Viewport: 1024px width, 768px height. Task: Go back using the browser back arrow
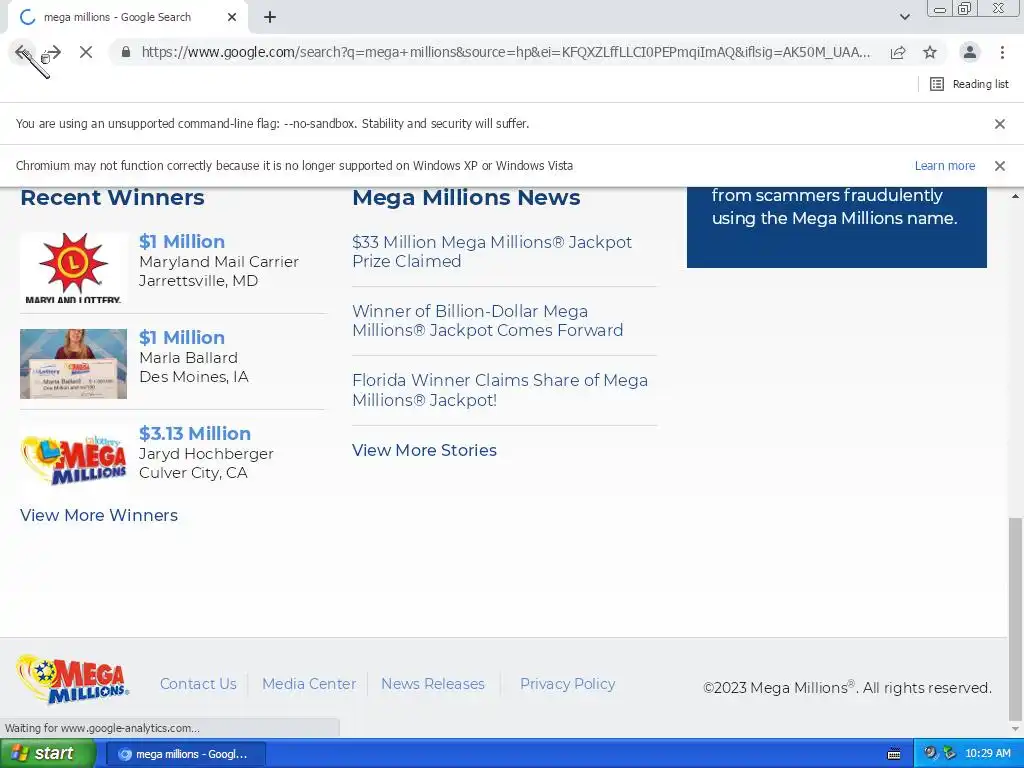[x=22, y=52]
